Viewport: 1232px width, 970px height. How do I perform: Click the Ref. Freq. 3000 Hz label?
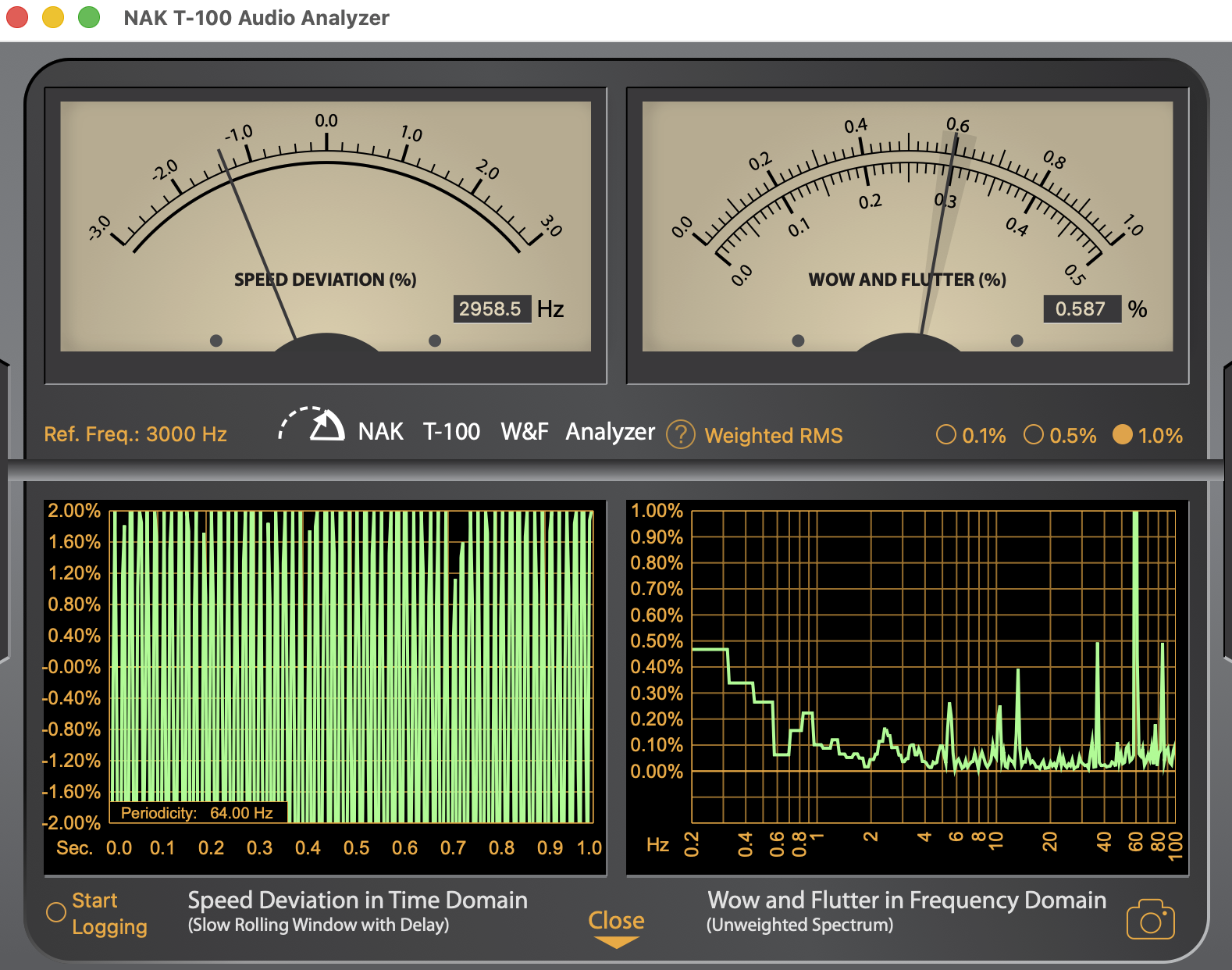point(135,434)
